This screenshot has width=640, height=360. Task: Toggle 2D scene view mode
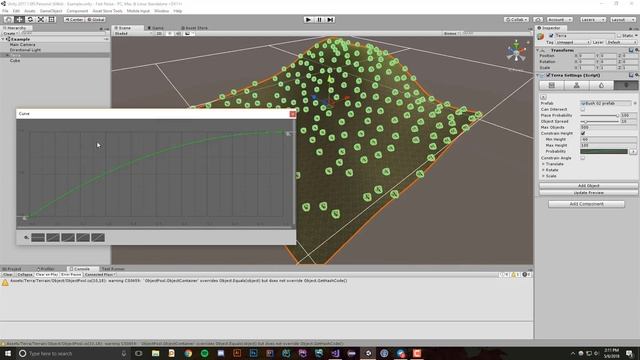coord(159,33)
